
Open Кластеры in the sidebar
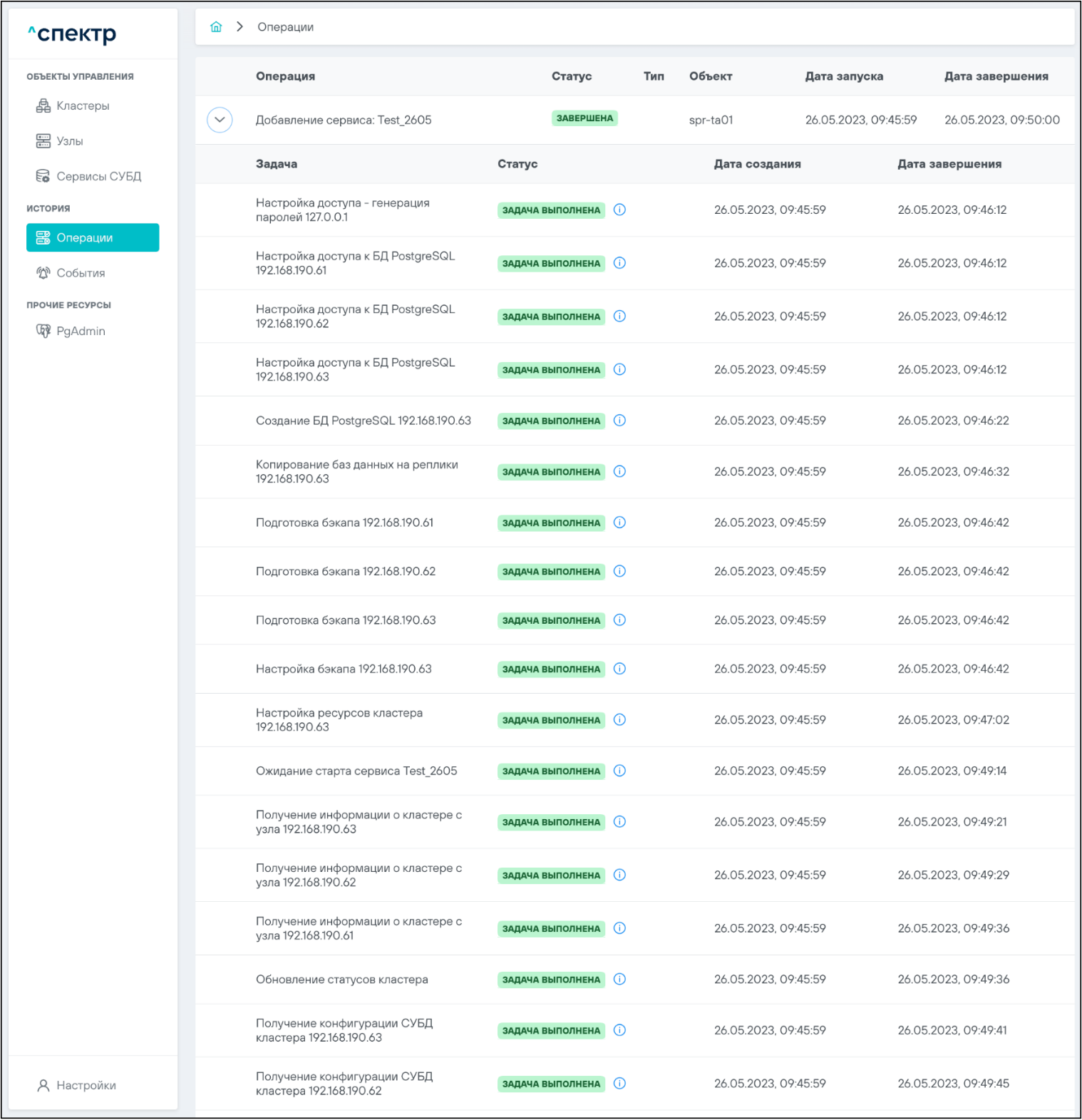(x=83, y=106)
